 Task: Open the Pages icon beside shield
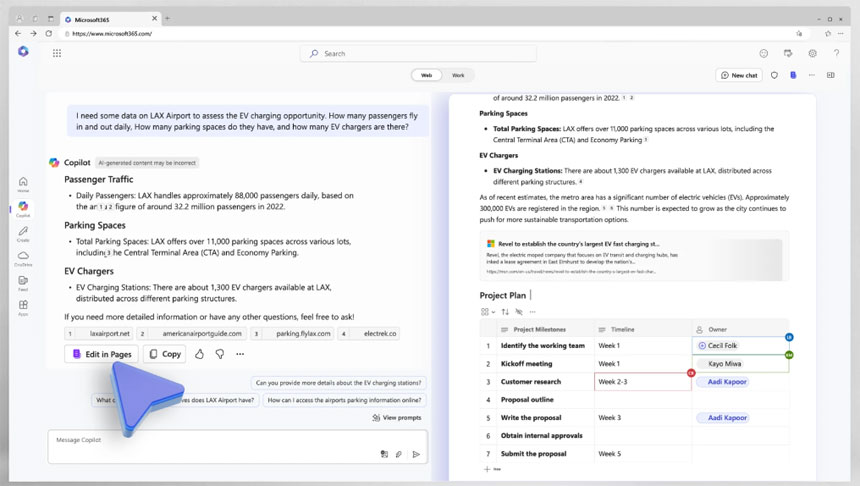pyautogui.click(x=793, y=75)
